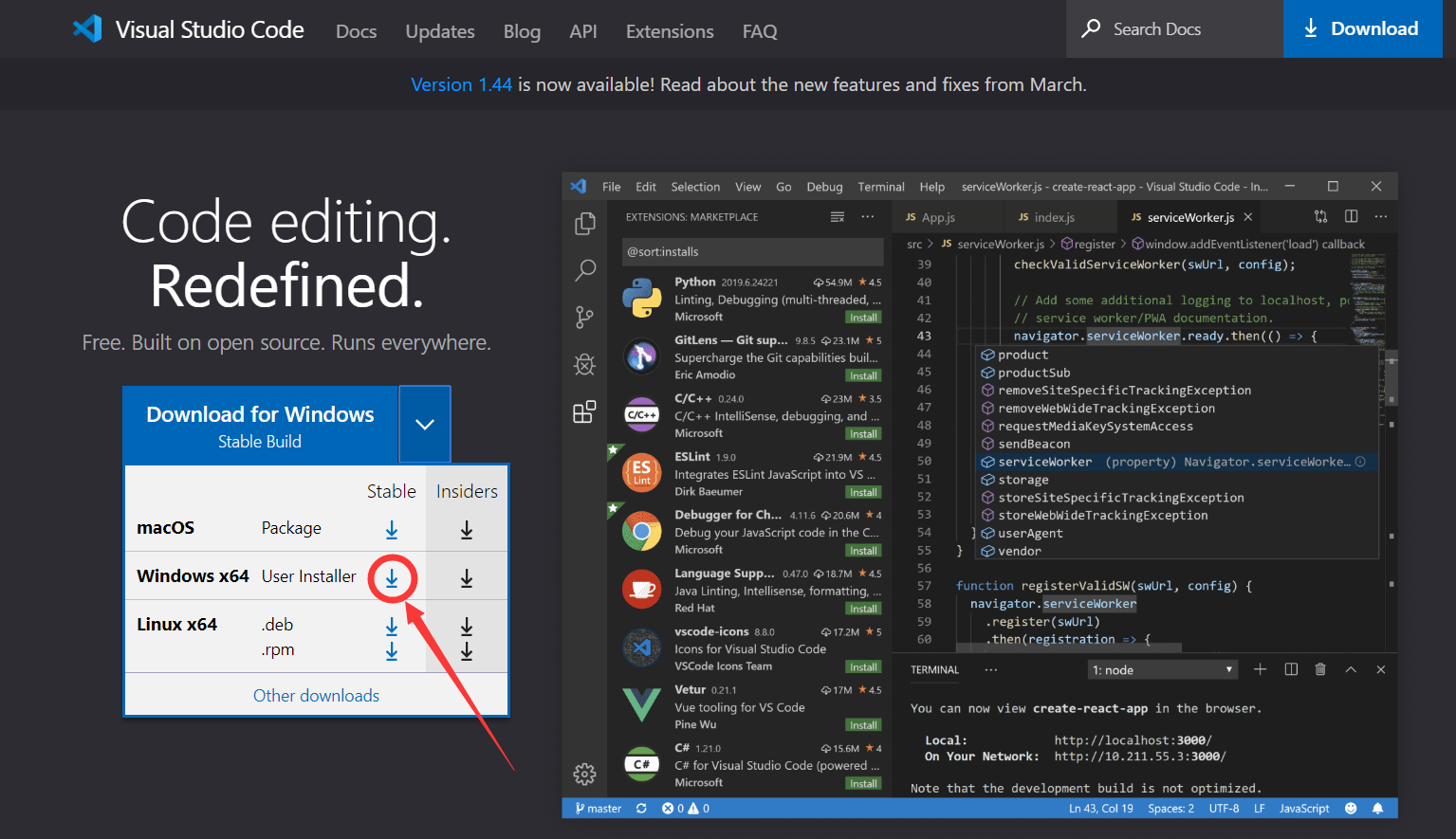This screenshot has height=839, width=1456.
Task: Add a new terminal with plus icon
Action: [1261, 669]
